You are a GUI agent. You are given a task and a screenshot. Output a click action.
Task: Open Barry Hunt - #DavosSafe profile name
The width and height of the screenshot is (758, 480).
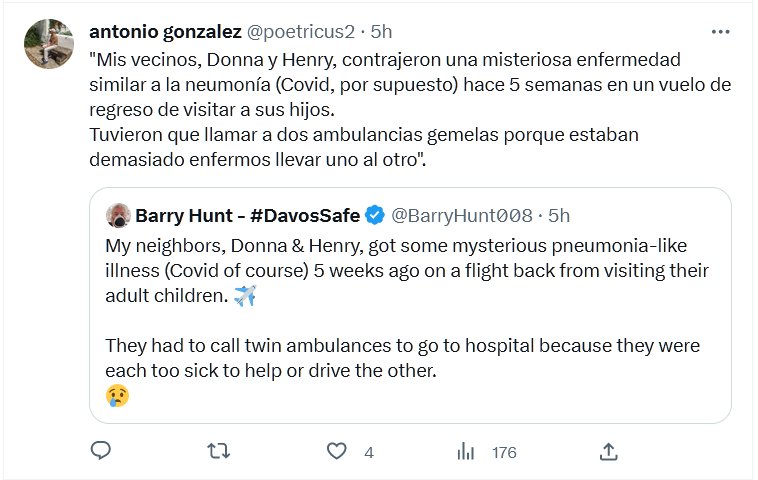[247, 215]
